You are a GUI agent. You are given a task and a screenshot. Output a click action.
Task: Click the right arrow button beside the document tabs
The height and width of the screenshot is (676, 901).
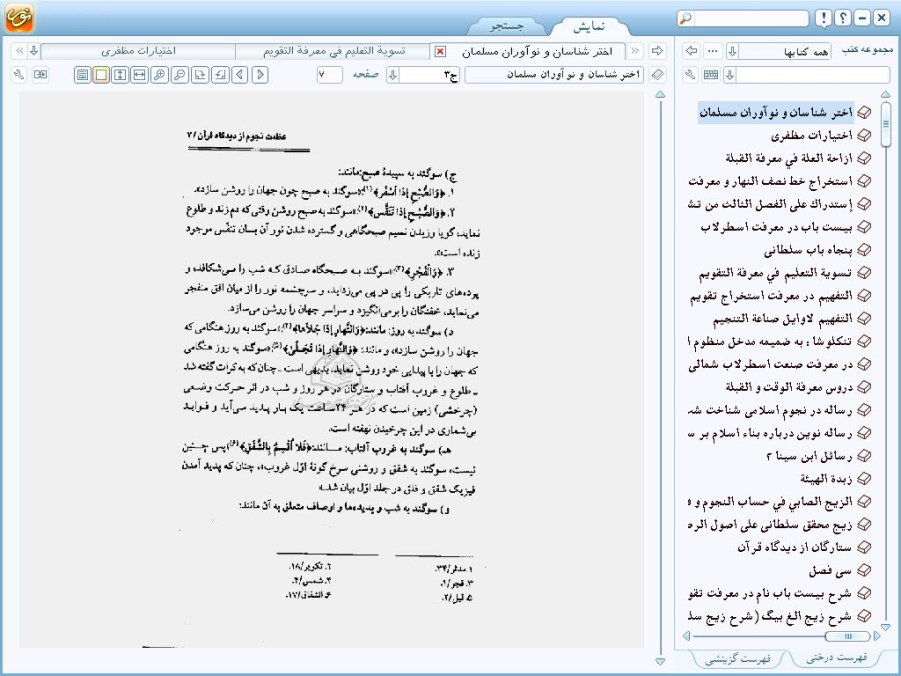click(x=657, y=51)
